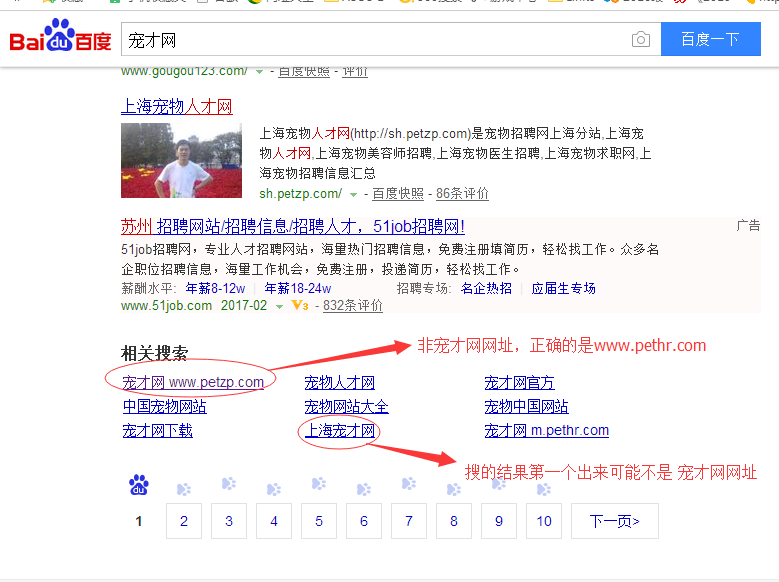
Task: Click the paw icon above page 2
Action: pyautogui.click(x=184, y=489)
